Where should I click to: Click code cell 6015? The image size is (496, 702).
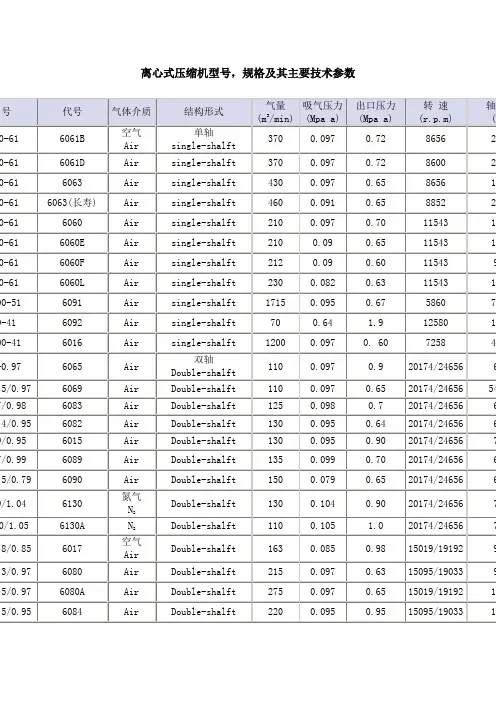pos(73,441)
